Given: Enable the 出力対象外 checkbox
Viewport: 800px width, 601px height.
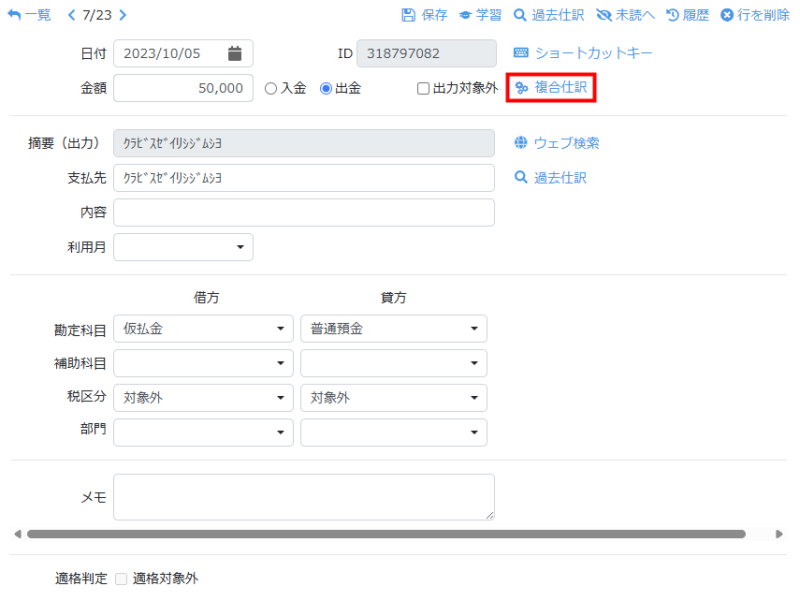Looking at the screenshot, I should pyautogui.click(x=424, y=89).
